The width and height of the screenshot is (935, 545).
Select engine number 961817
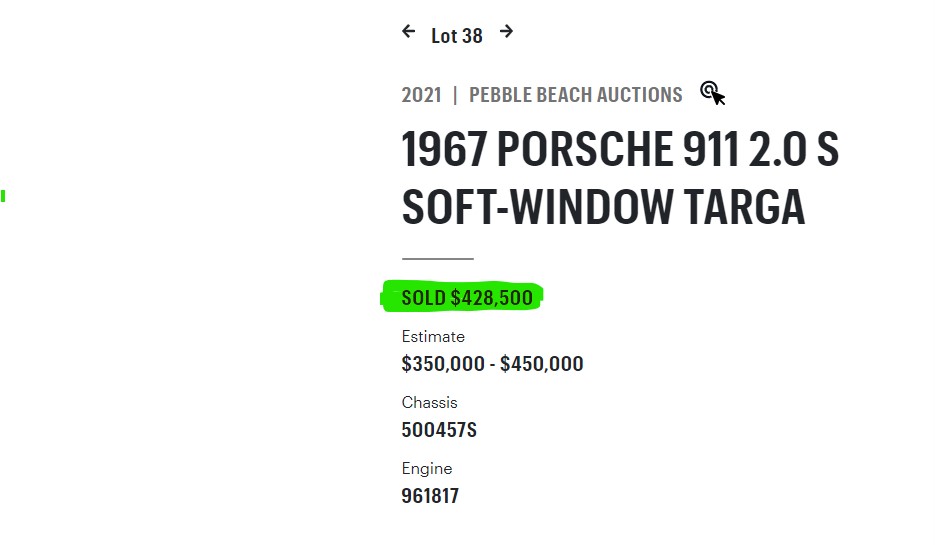(x=430, y=496)
